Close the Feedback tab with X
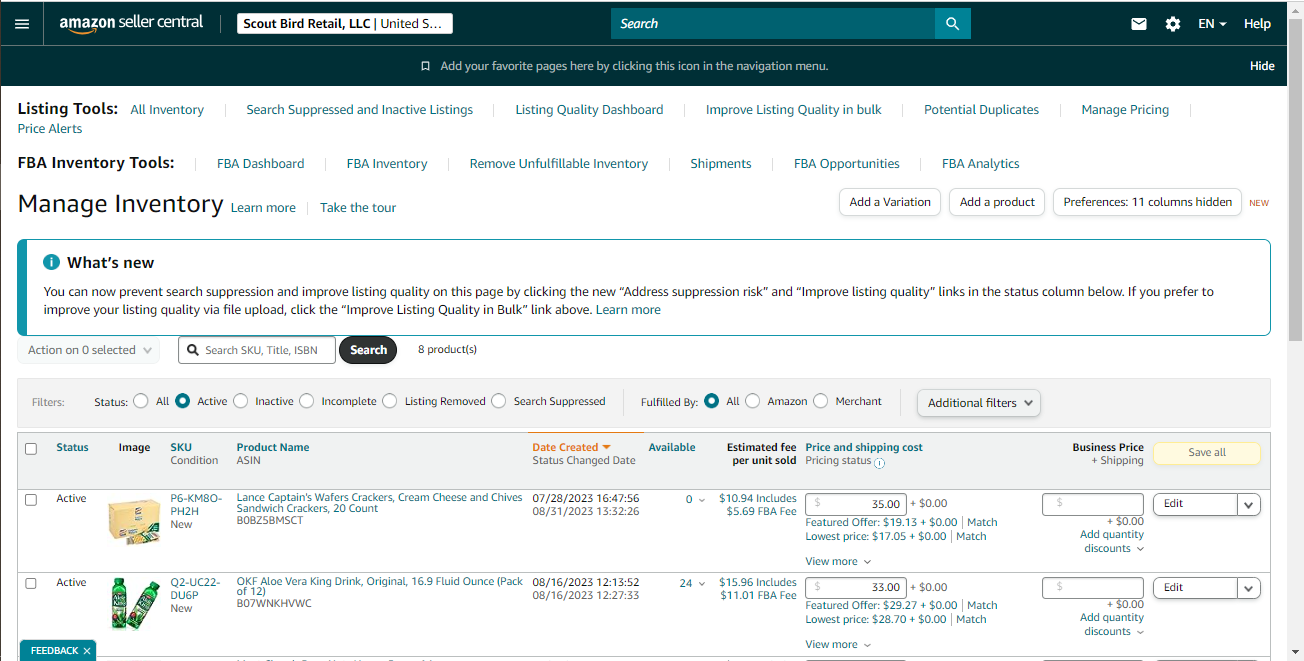1304x661 pixels. point(87,651)
